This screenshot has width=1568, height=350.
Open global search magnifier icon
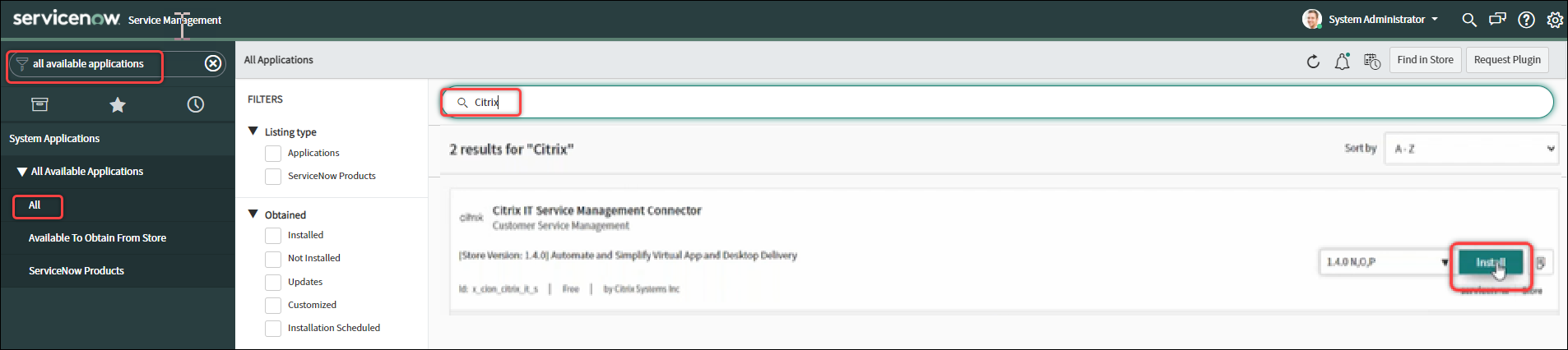pos(1468,19)
